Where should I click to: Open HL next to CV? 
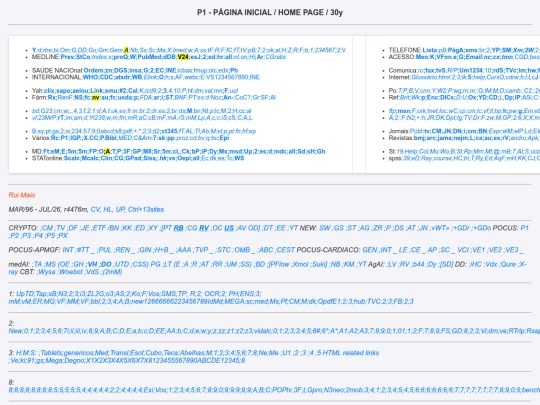click(108, 209)
